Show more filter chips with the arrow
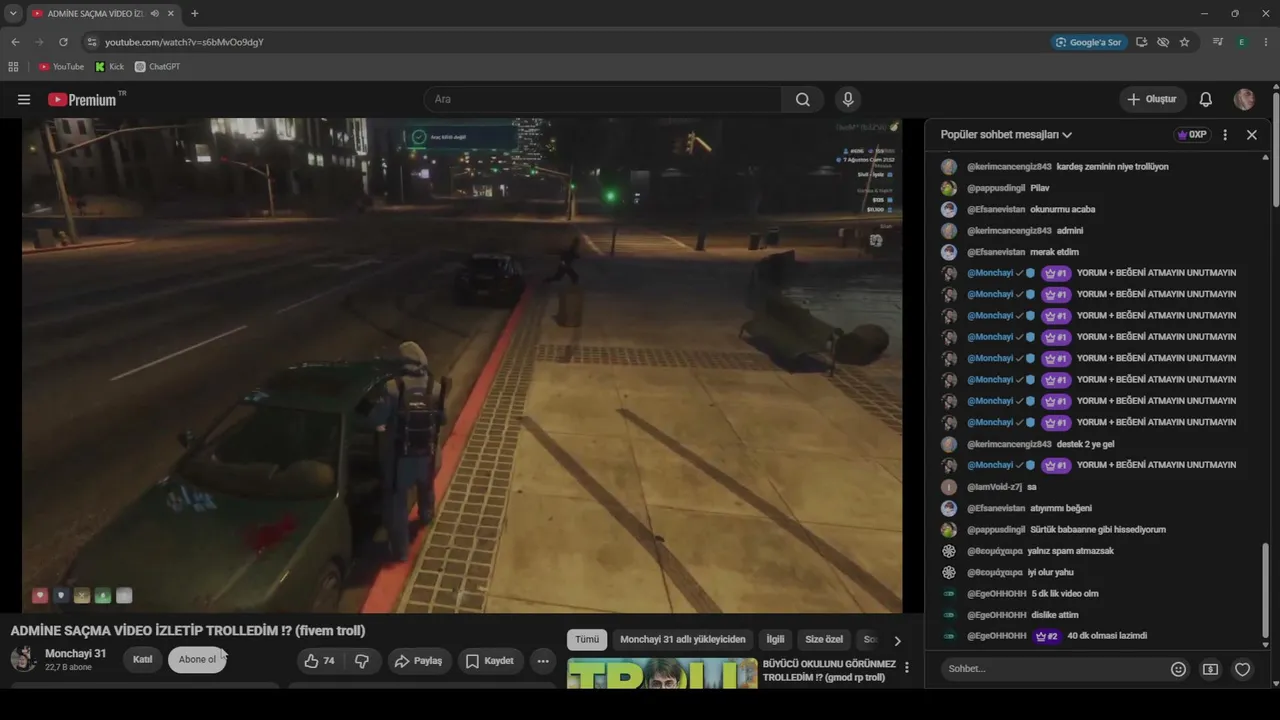The image size is (1280, 720). click(897, 641)
